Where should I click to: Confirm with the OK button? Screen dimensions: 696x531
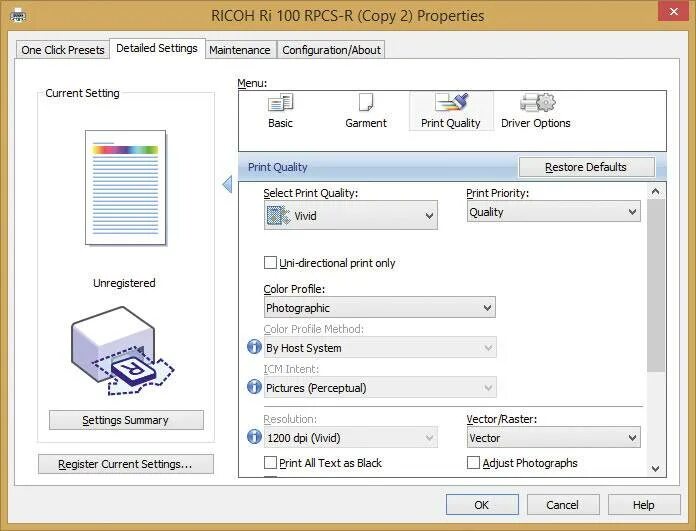click(x=481, y=505)
